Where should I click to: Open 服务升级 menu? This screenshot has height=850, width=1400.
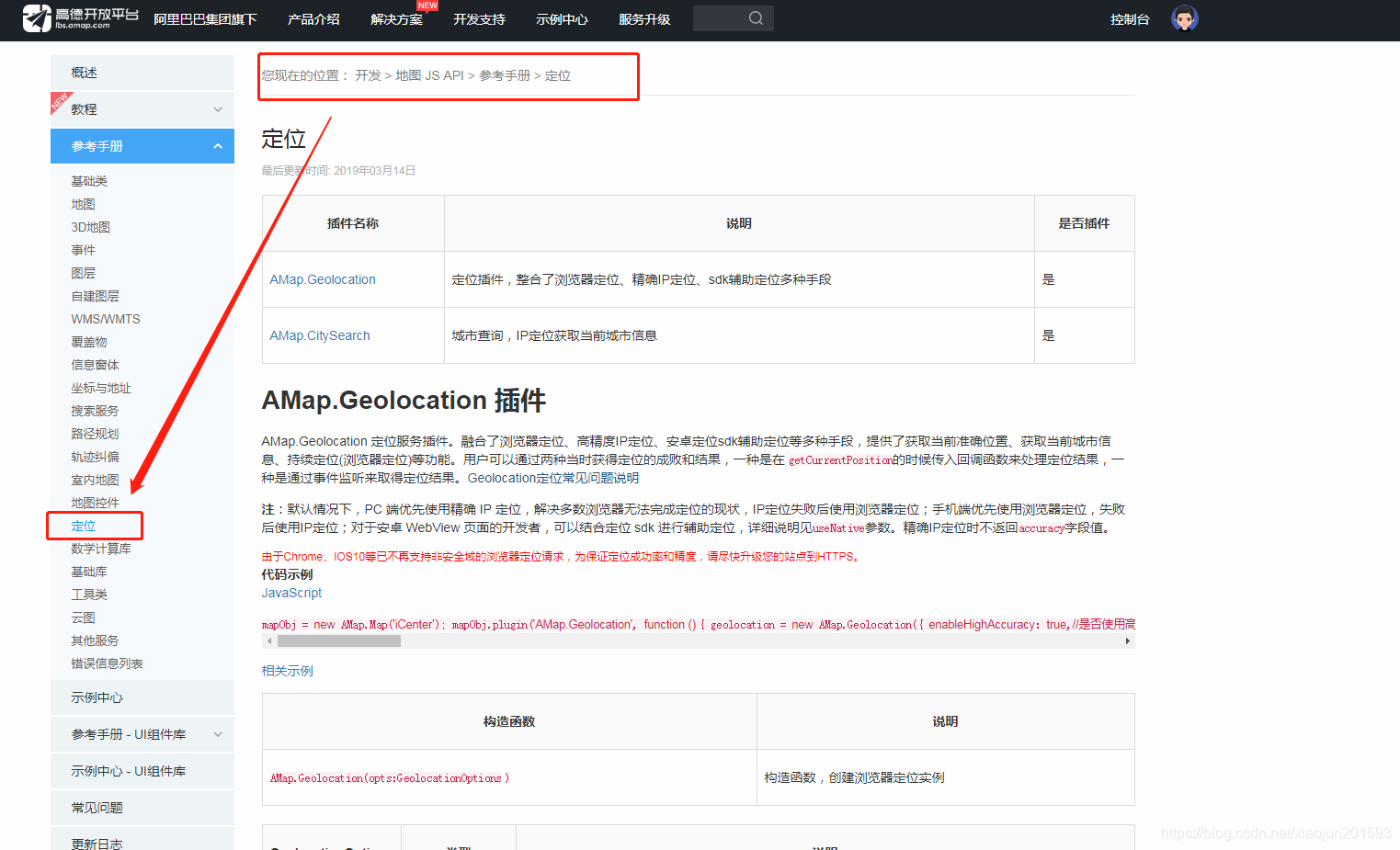click(644, 19)
